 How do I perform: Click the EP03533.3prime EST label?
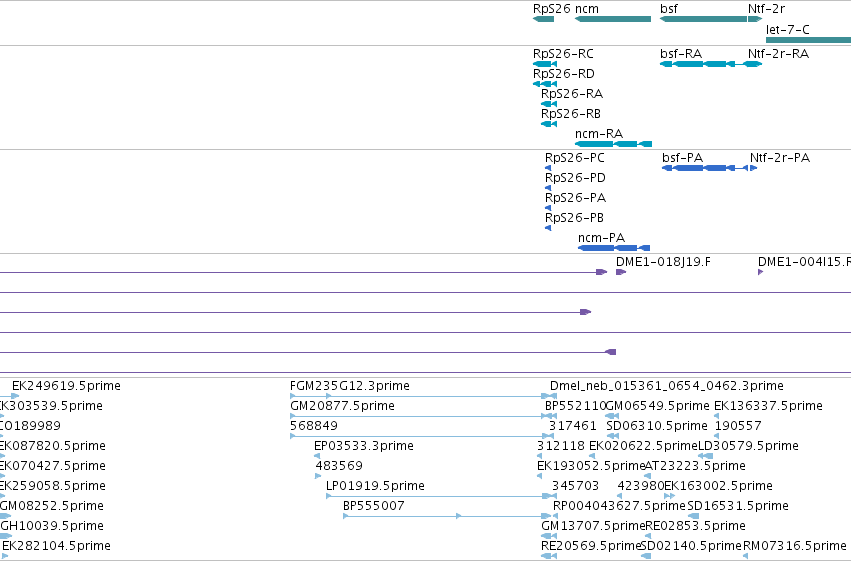pos(364,446)
